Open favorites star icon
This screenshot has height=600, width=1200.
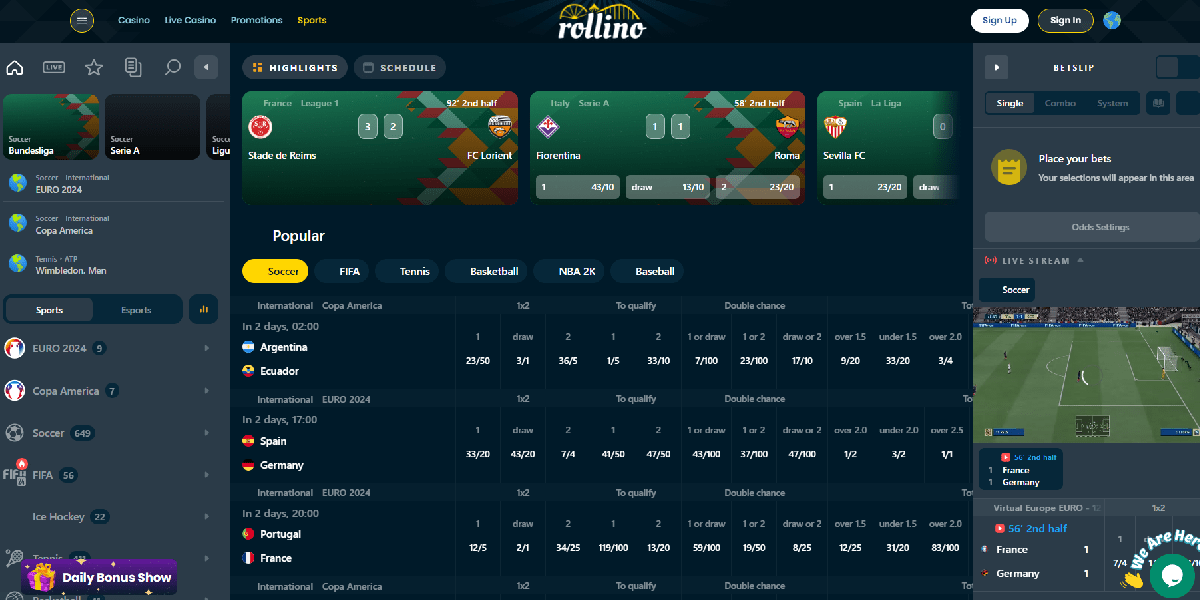coord(94,68)
